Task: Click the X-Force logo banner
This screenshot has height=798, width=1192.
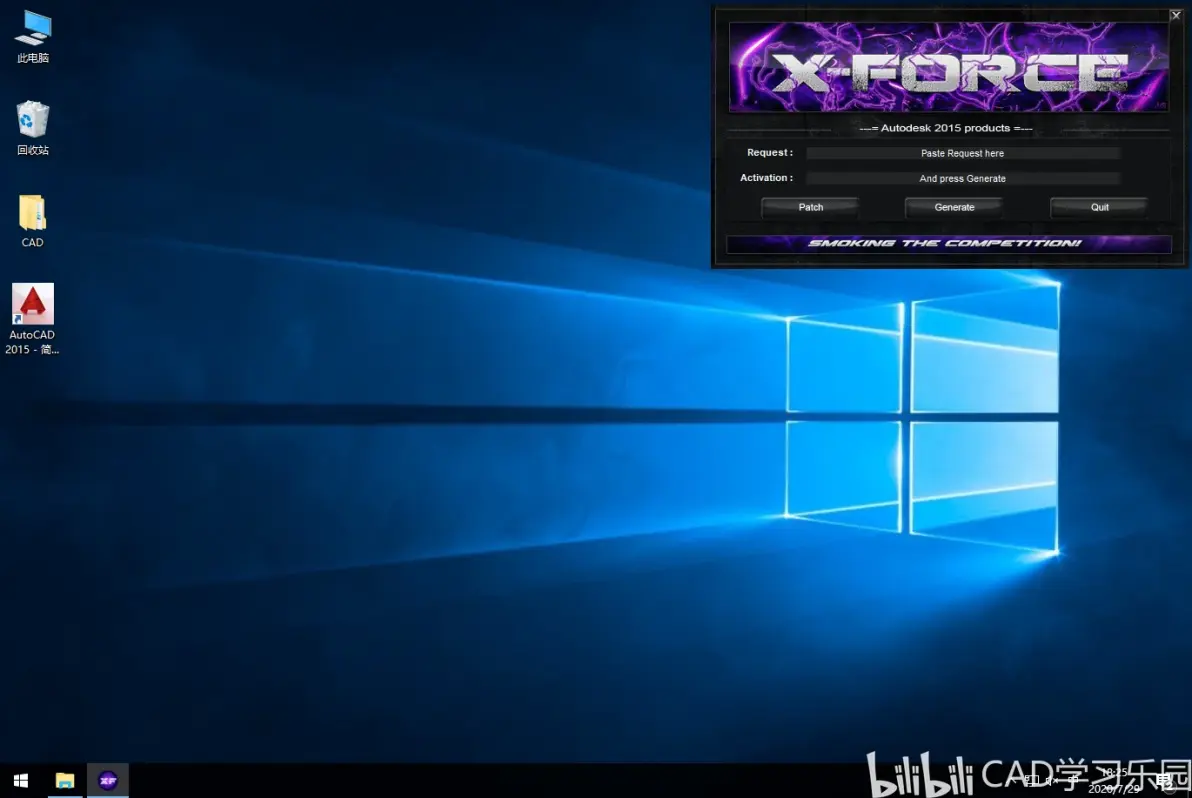Action: [948, 67]
